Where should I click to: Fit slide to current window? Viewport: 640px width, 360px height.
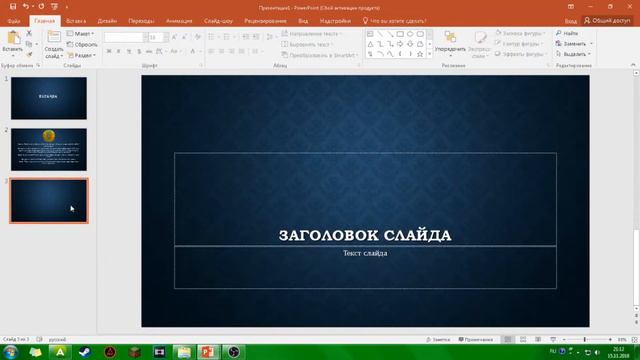pos(634,339)
